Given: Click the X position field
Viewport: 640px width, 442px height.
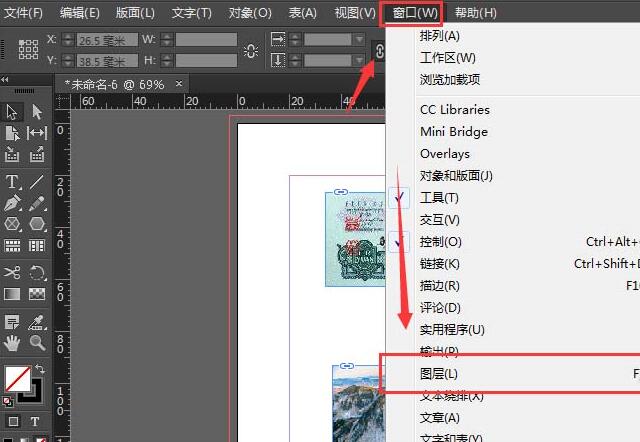Looking at the screenshot, I should click(x=107, y=40).
